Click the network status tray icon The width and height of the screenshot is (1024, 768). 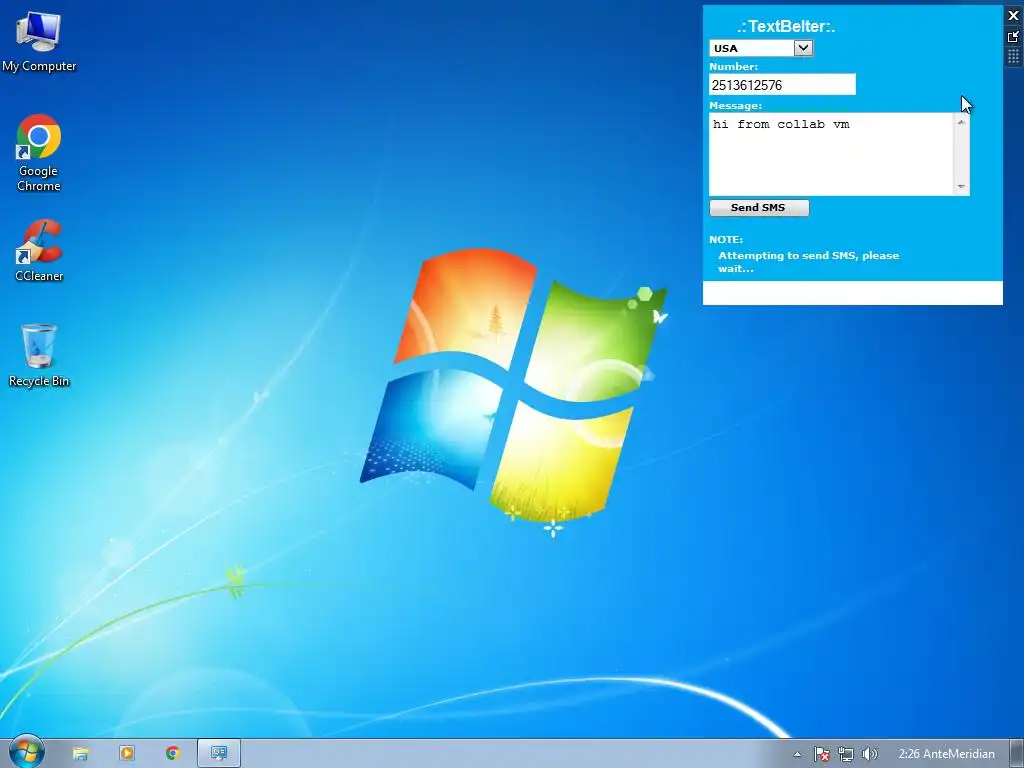[846, 754]
